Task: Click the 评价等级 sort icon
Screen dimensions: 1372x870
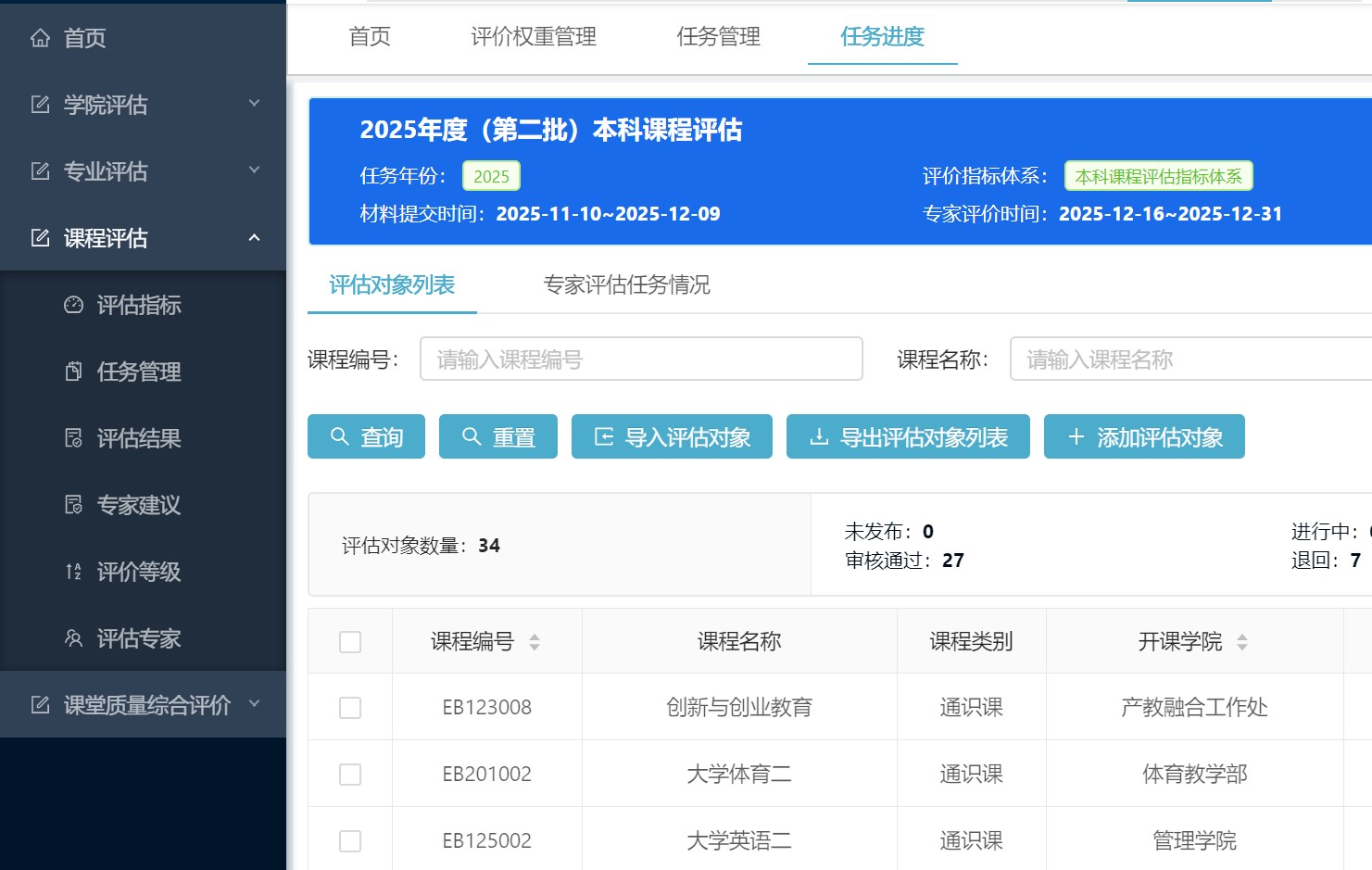Action: [73, 572]
